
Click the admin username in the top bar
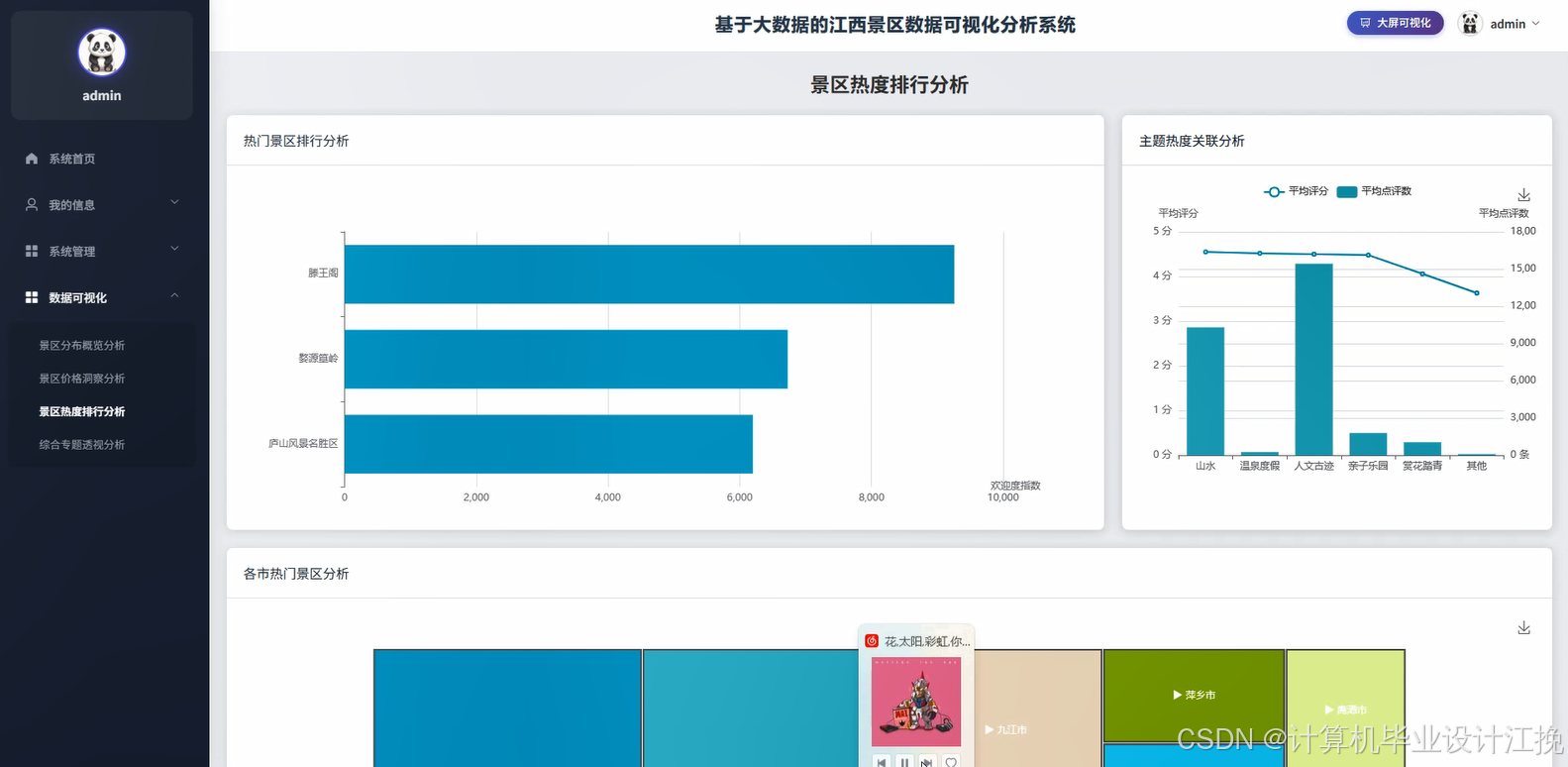tap(1508, 24)
